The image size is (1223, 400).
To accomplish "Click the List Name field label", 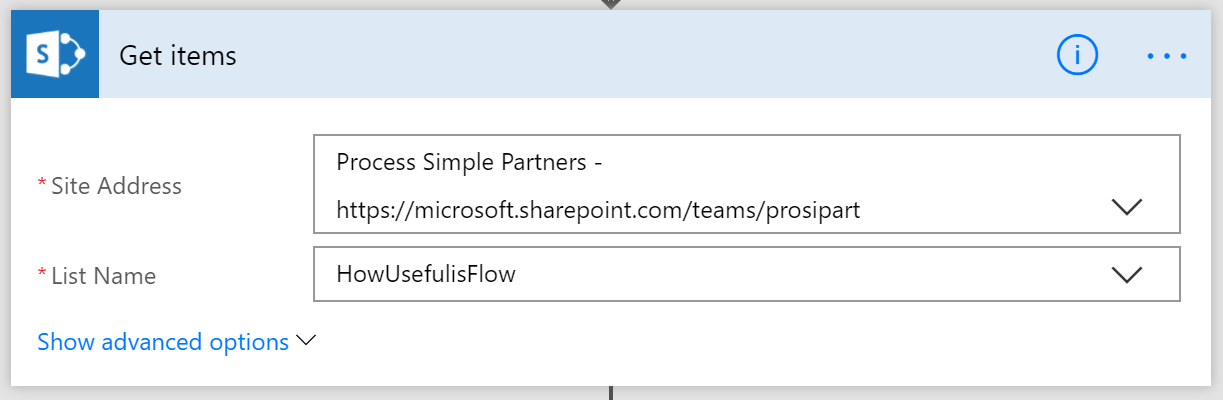I will (x=103, y=275).
